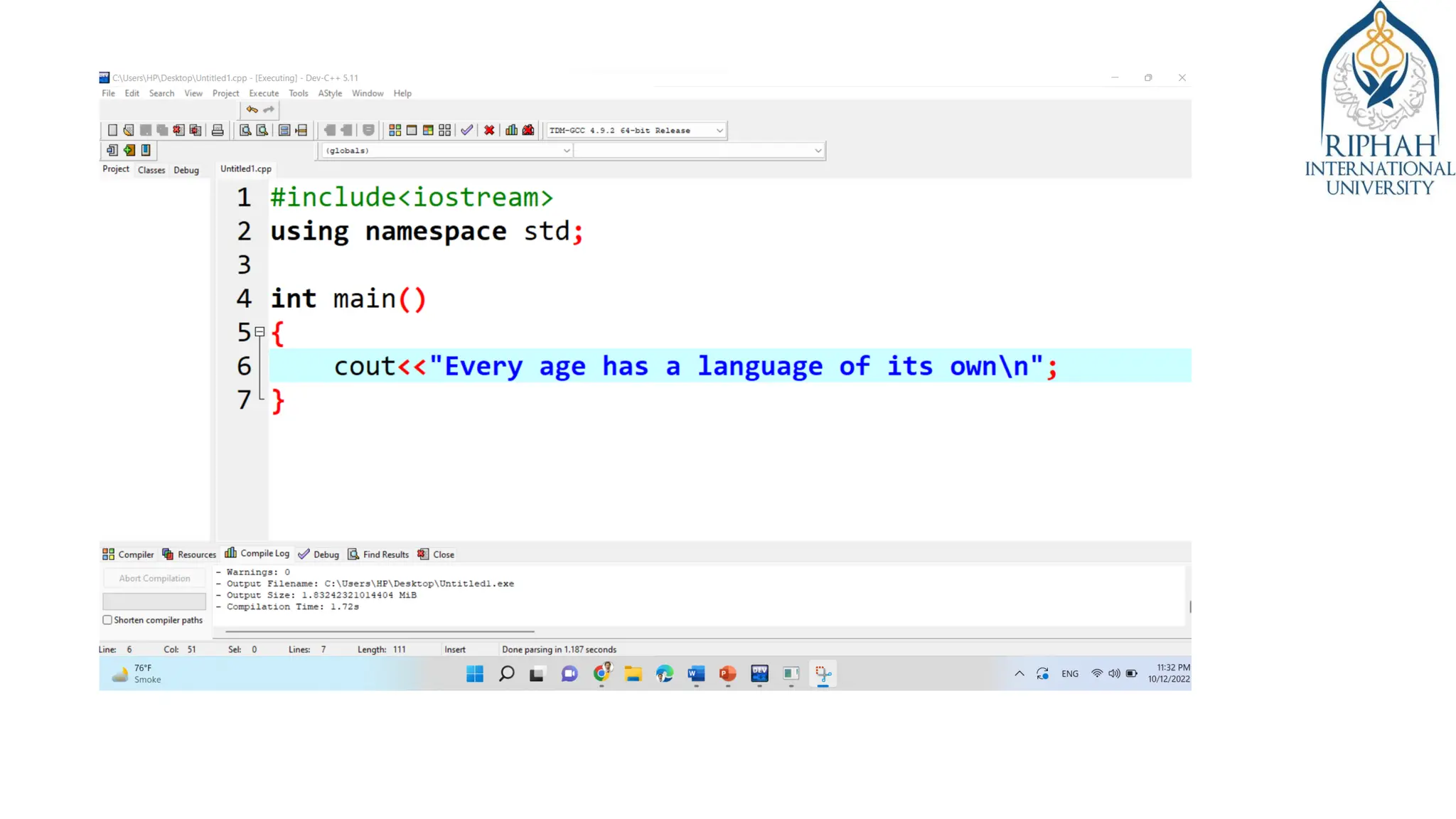Screen dimensions: 1456x819
Task: Click the red X stop execution icon
Action: click(489, 130)
